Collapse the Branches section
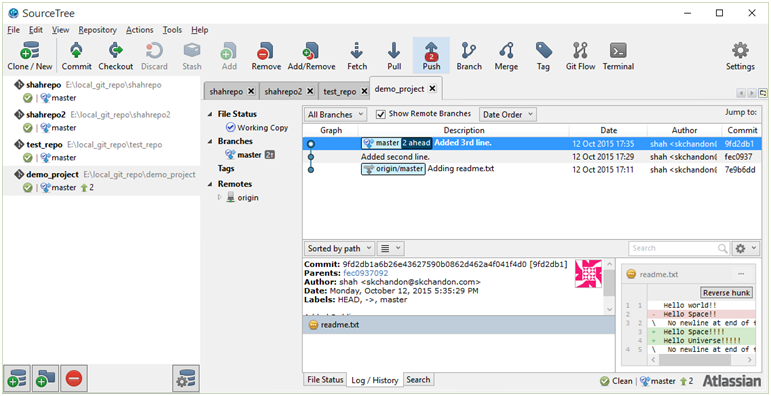Screen dimensions: 771x396 210,141
